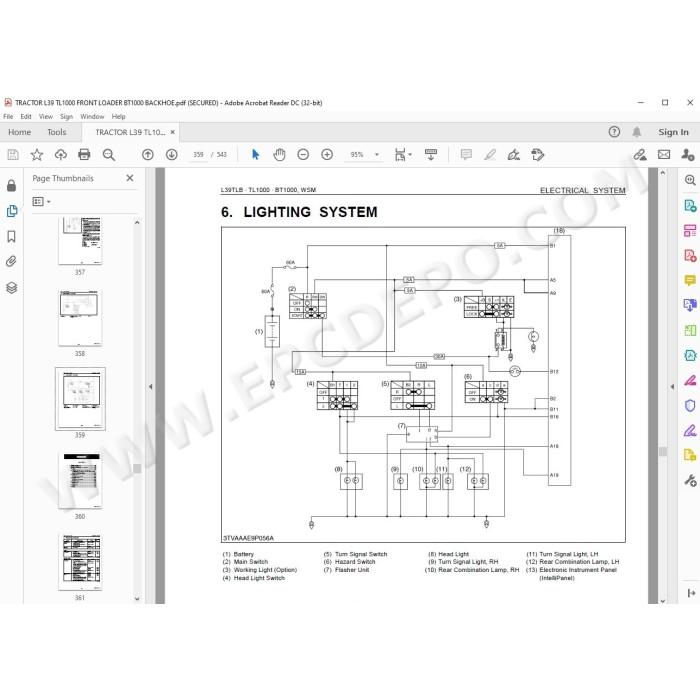
Task: Close the TRACTOR L39 document tab
Action: click(172, 132)
